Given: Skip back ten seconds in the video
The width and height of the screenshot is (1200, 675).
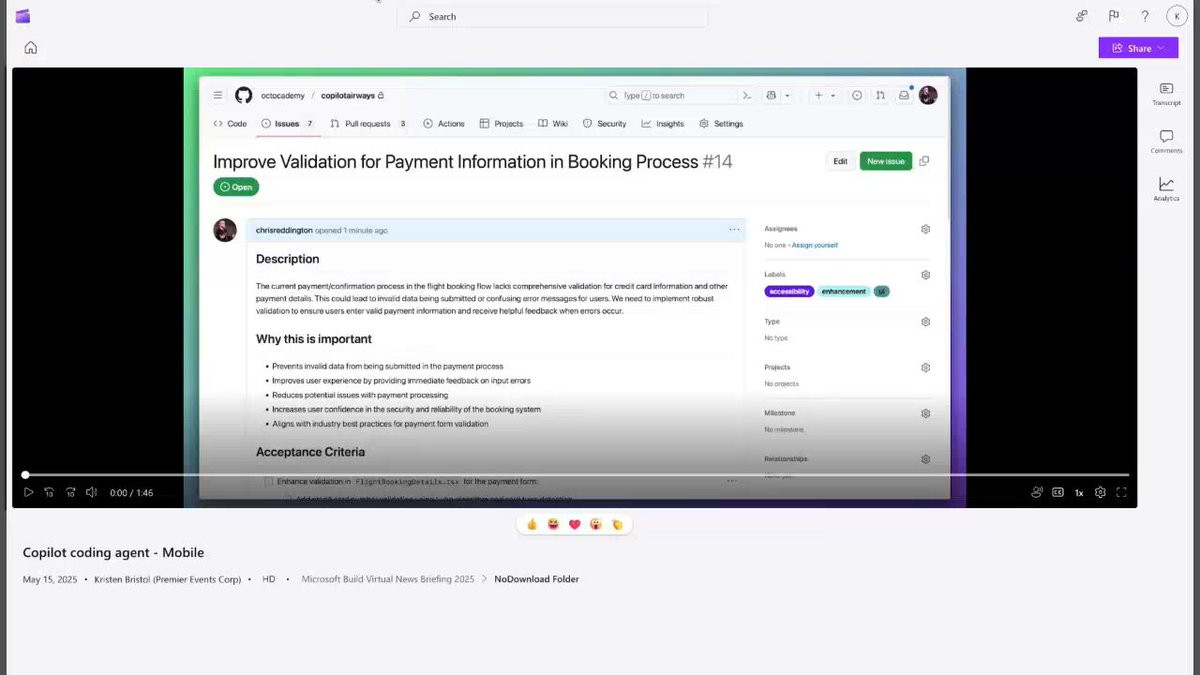Looking at the screenshot, I should (49, 492).
